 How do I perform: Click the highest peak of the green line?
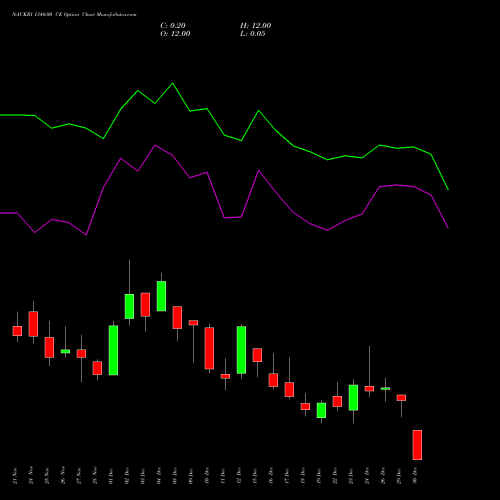[x=173, y=83]
